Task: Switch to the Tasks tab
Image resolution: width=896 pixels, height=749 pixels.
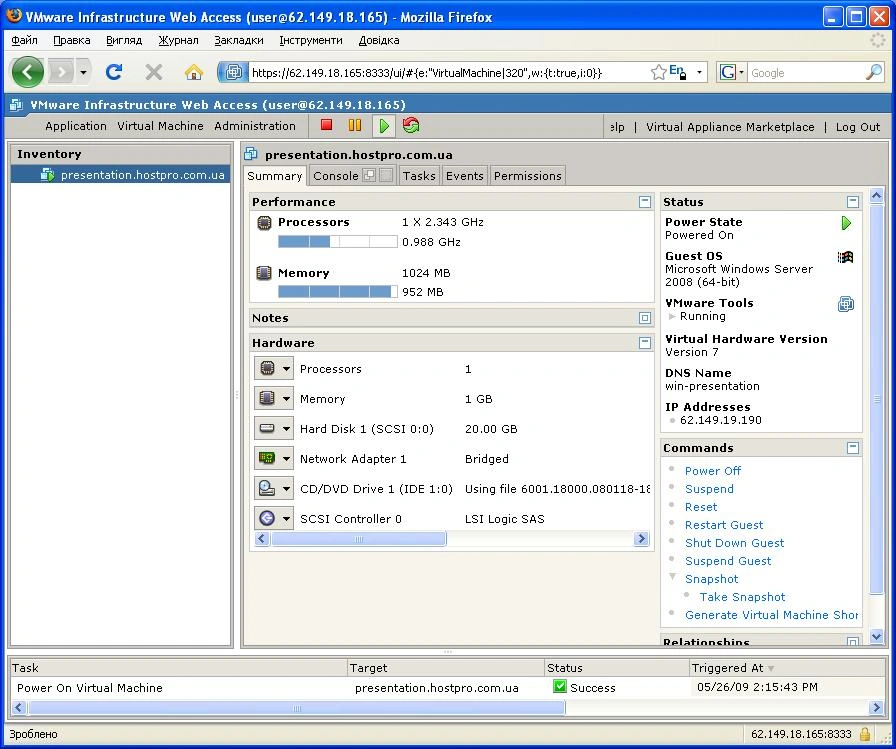Action: tap(419, 176)
